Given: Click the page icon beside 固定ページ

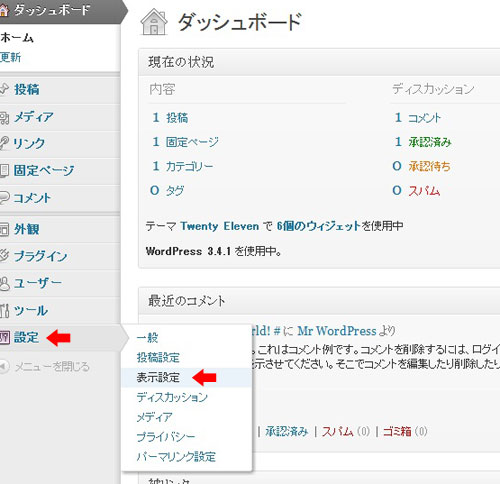Looking at the screenshot, I should coord(4,170).
